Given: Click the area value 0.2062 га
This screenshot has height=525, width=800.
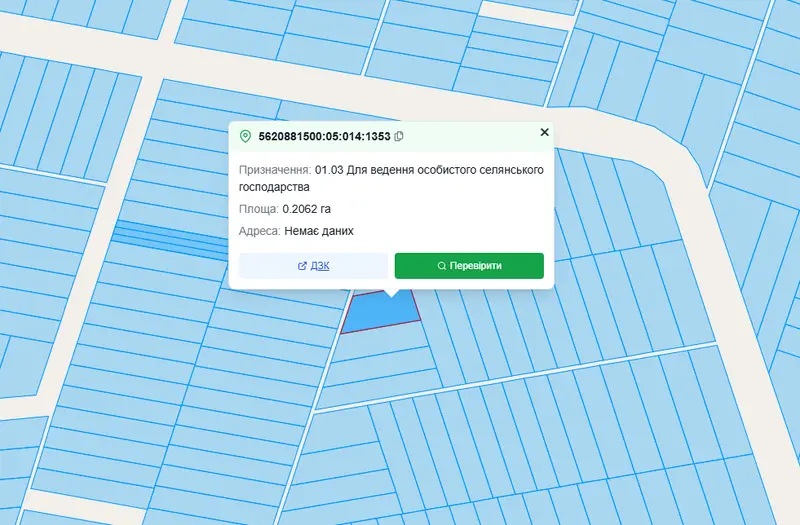Looking at the screenshot, I should click(307, 209).
